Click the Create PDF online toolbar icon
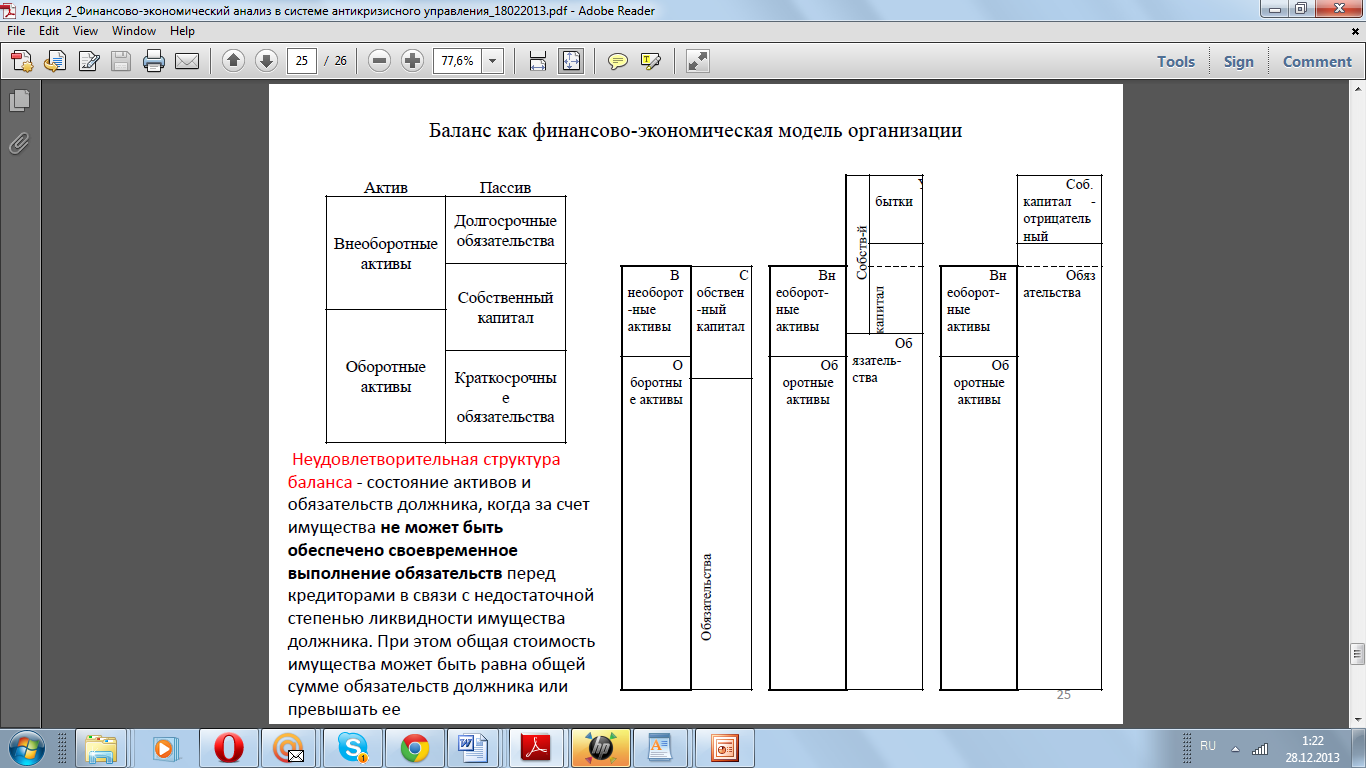Viewport: 1366px width, 768px height. click(x=22, y=61)
